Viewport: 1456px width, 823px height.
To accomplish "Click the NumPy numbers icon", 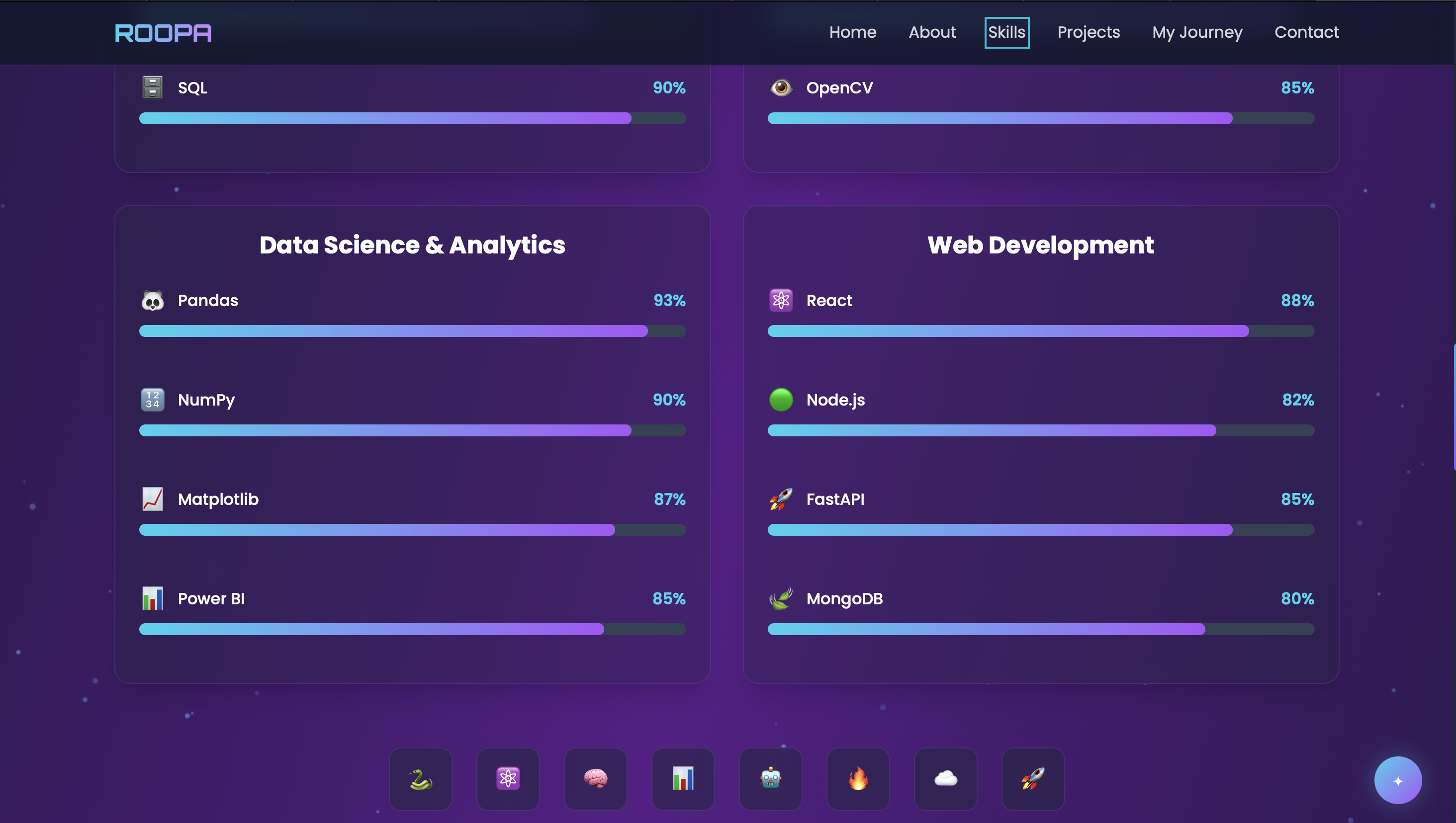I will [x=153, y=400].
